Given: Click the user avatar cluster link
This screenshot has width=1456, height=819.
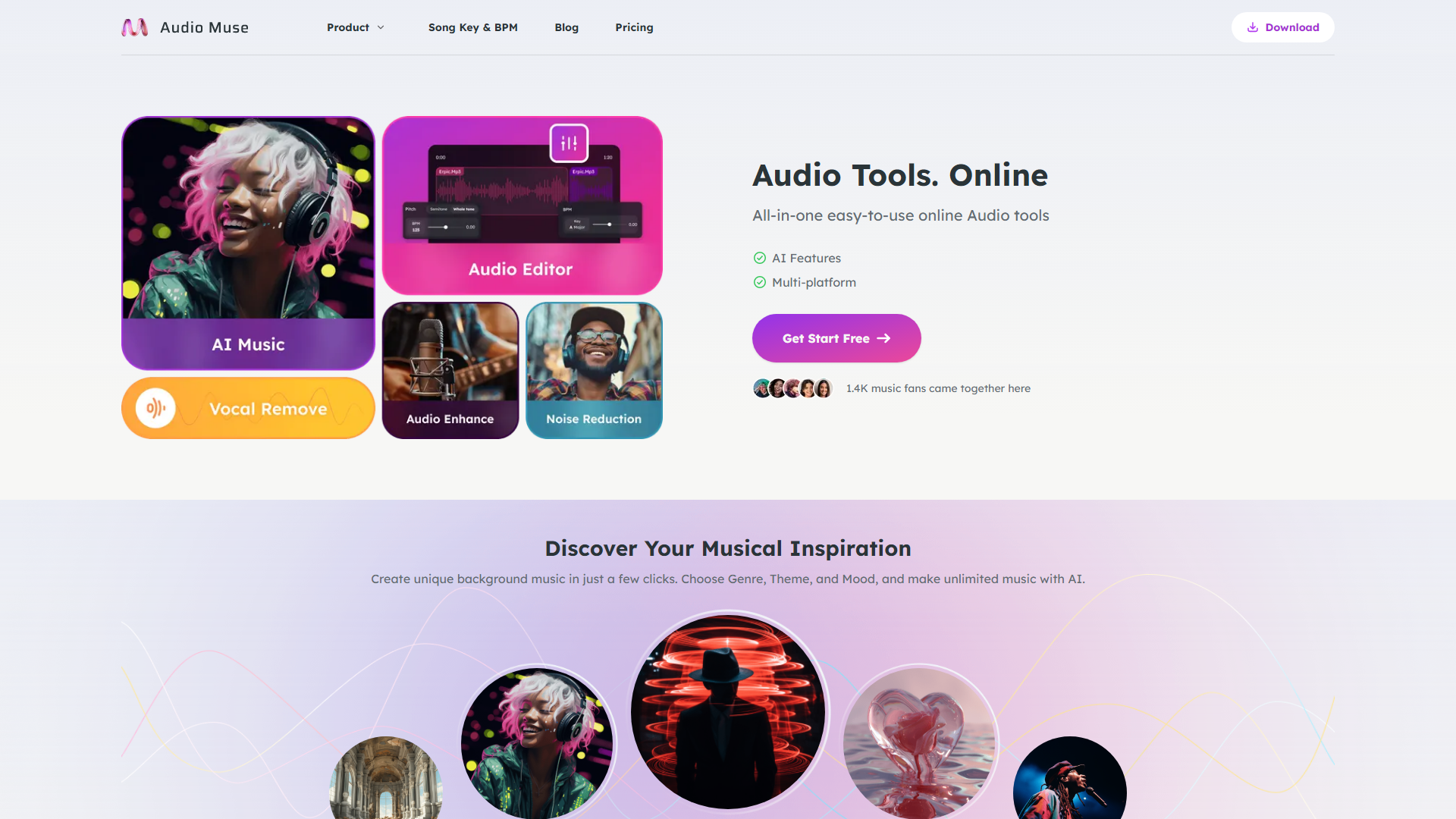Looking at the screenshot, I should [790, 388].
